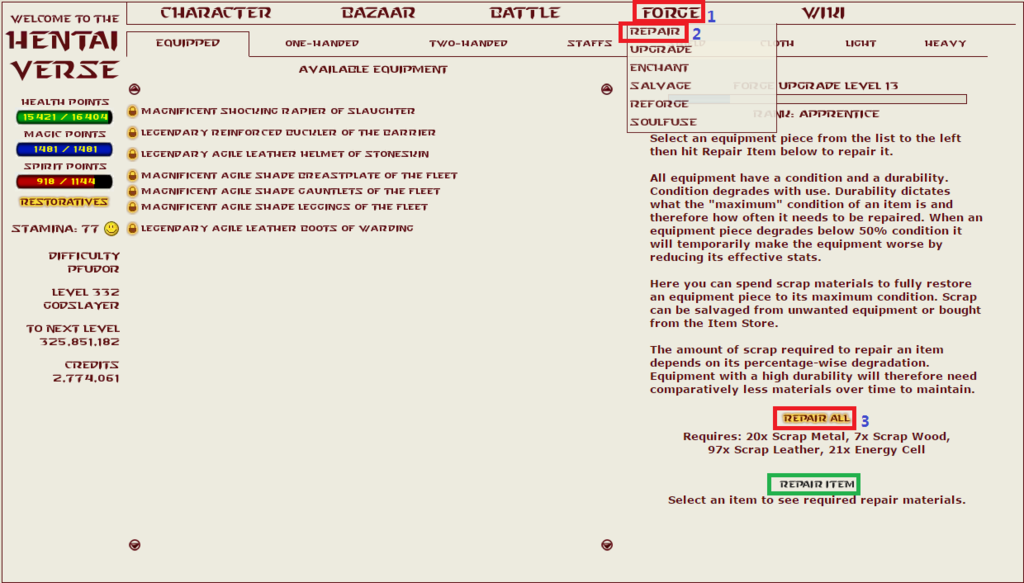Image resolution: width=1024 pixels, height=583 pixels.
Task: Toggle lock on Magnificent Agile Shade Leggings
Action: point(132,207)
